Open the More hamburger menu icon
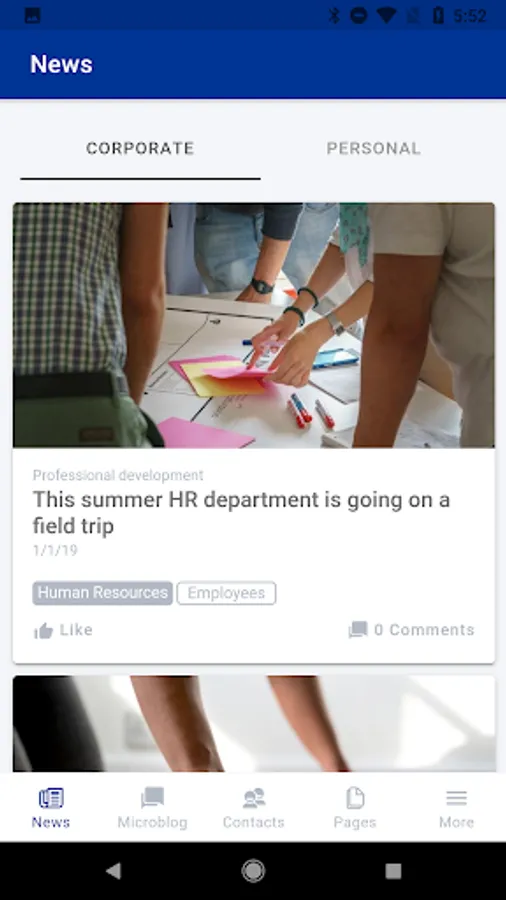Image resolution: width=506 pixels, height=900 pixels. 457,798
